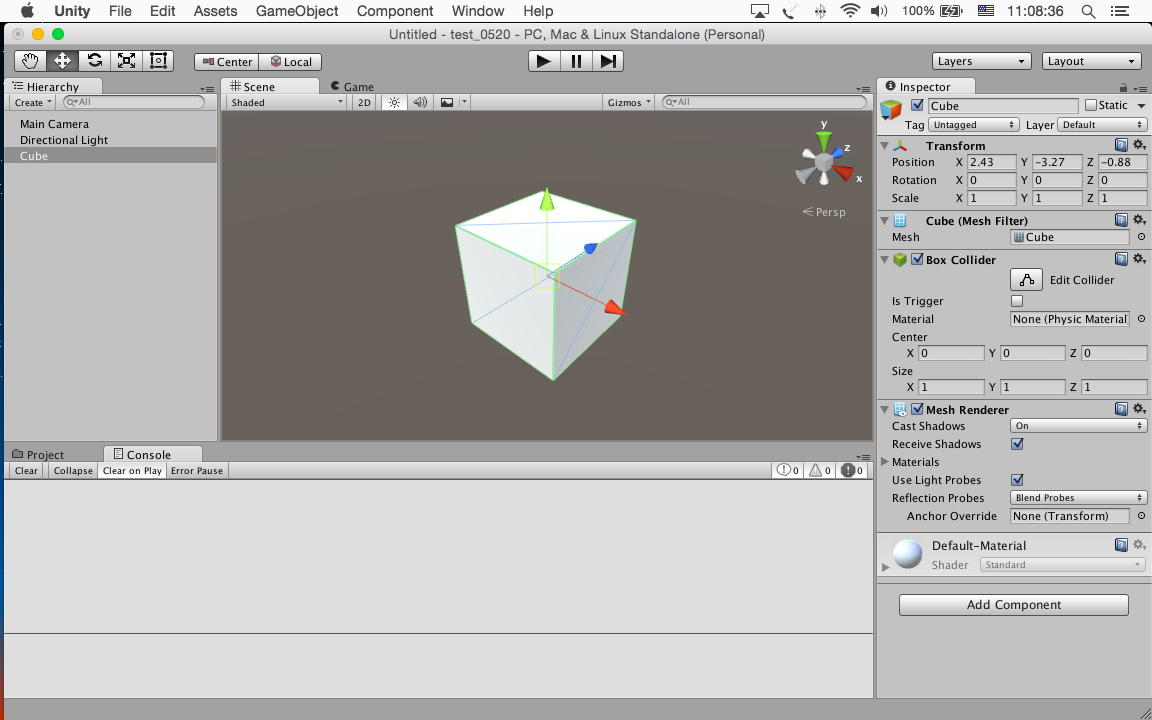Image resolution: width=1152 pixels, height=720 pixels.
Task: Click the Add Component button
Action: coord(1013,605)
